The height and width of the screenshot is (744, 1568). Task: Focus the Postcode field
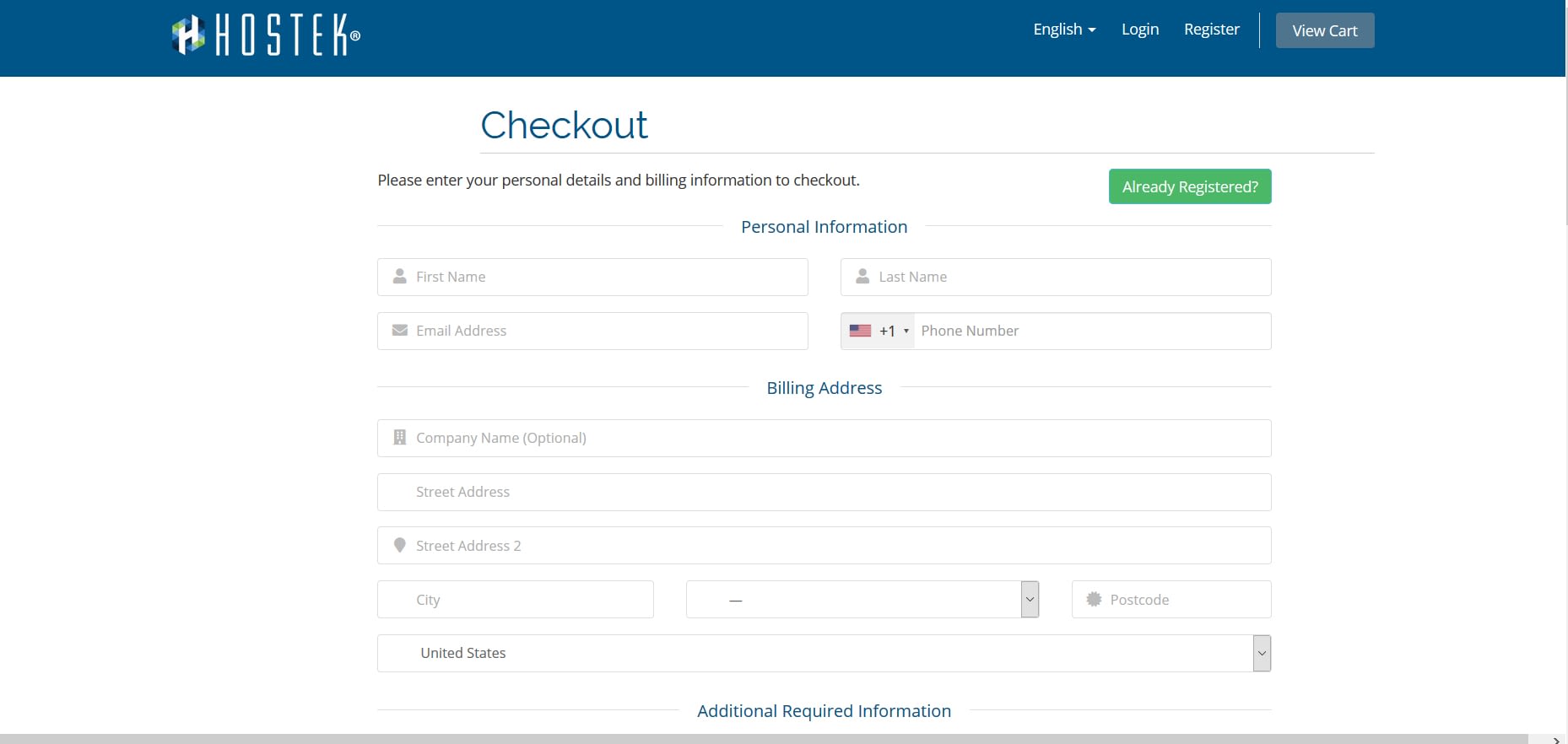tap(1171, 600)
